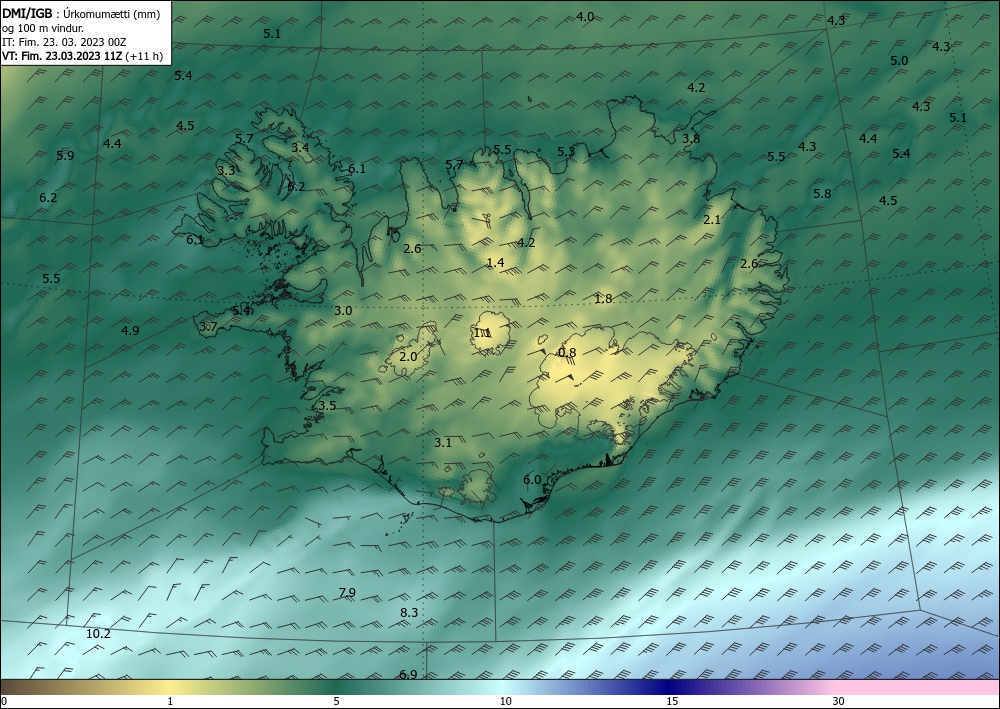
Task: Click the 6.0 value on the south coast
Action: pos(532,479)
